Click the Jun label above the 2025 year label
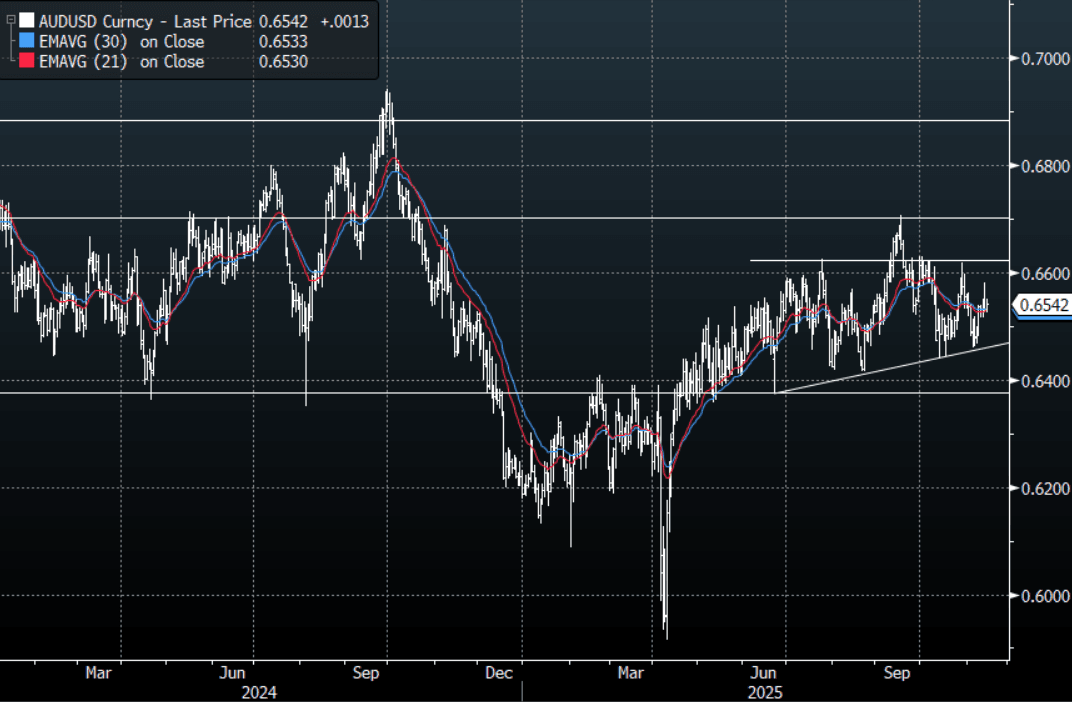This screenshot has width=1072, height=702. (765, 674)
